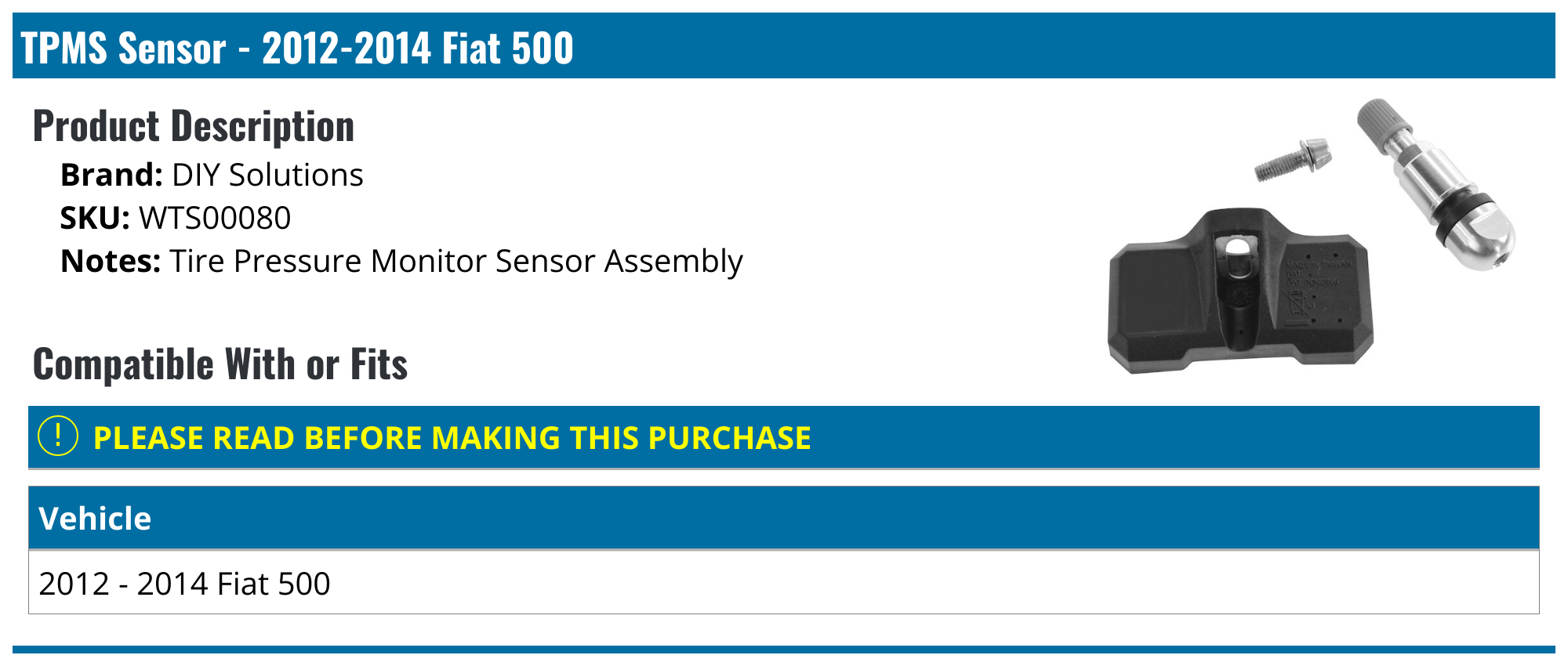
Task: Click the "TPMS Sensor - 2012-2014 Fiat 500" title banner
Action: coord(298,48)
